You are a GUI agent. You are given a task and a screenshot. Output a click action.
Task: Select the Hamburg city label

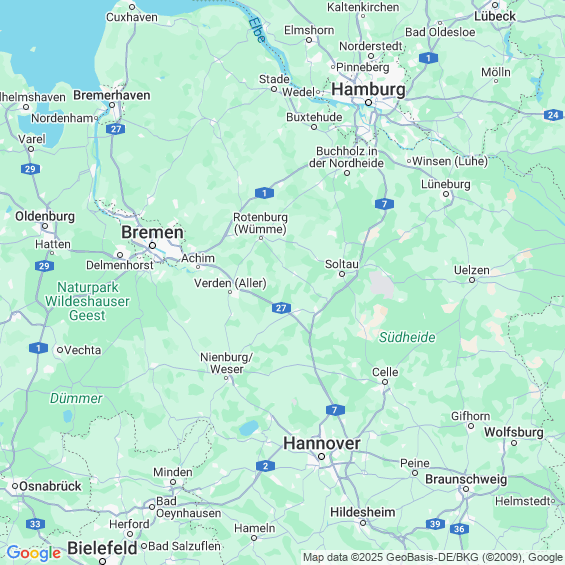click(368, 89)
